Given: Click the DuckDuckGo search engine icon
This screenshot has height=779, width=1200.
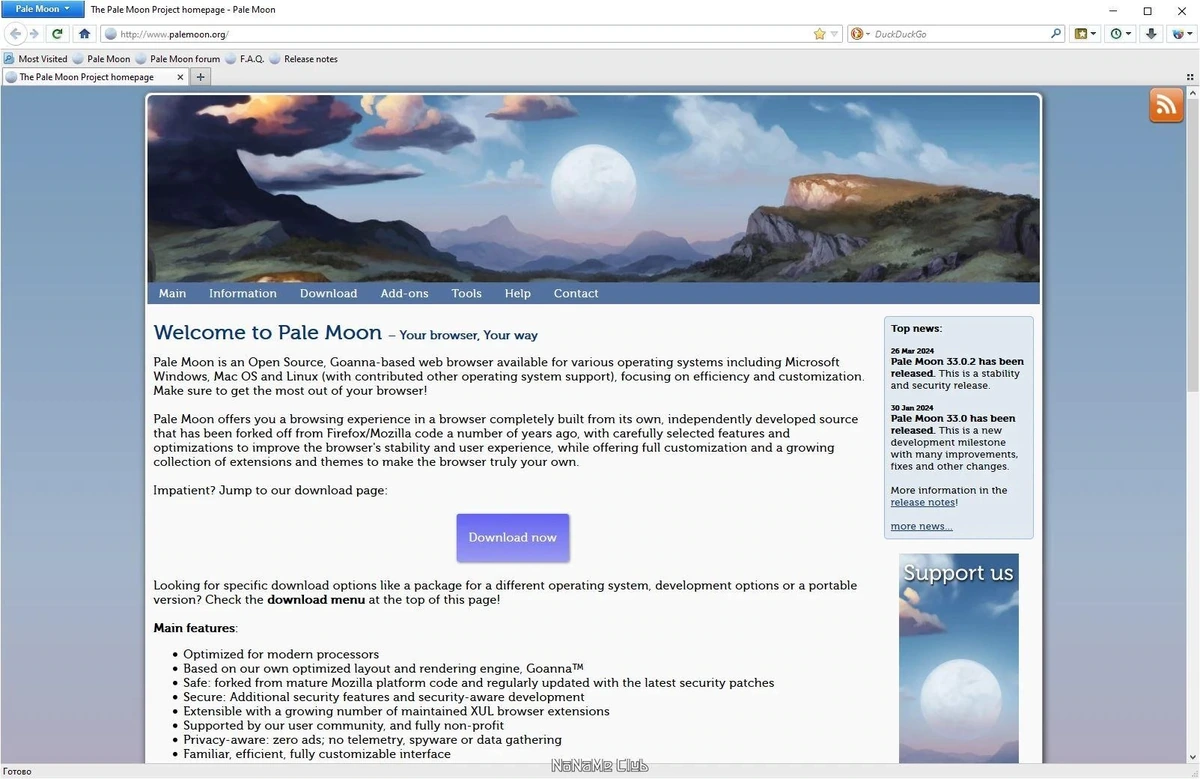Looking at the screenshot, I should [x=856, y=34].
